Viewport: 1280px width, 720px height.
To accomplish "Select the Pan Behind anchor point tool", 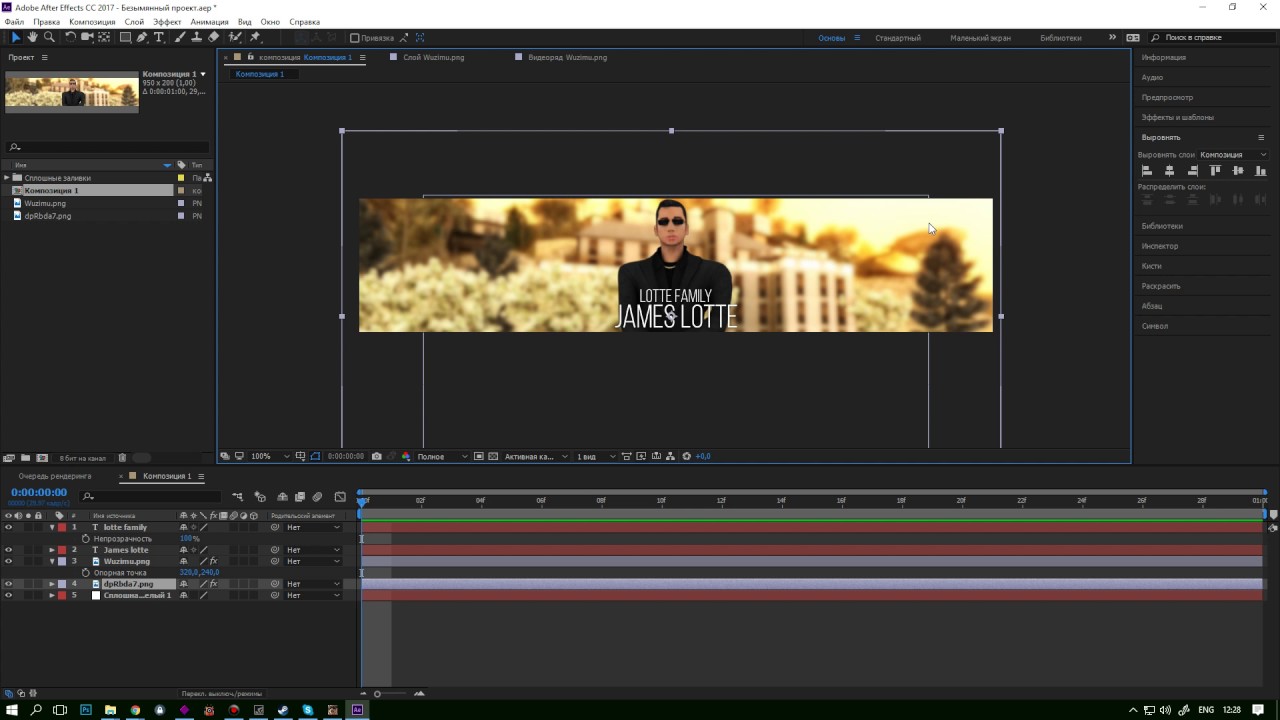I will pyautogui.click(x=105, y=37).
